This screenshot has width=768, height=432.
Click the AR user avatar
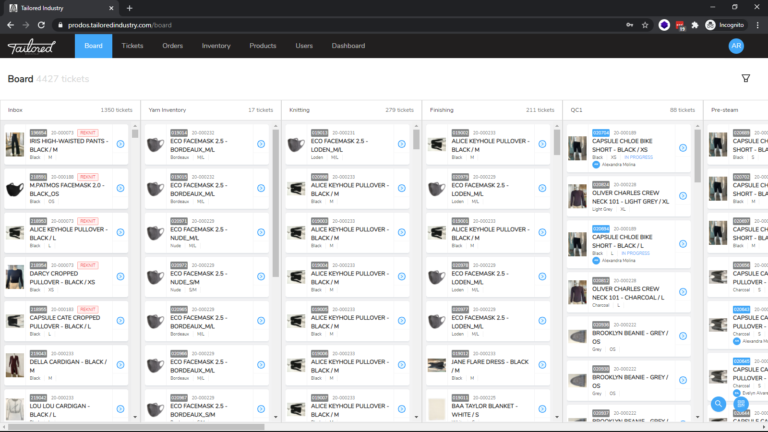point(736,46)
